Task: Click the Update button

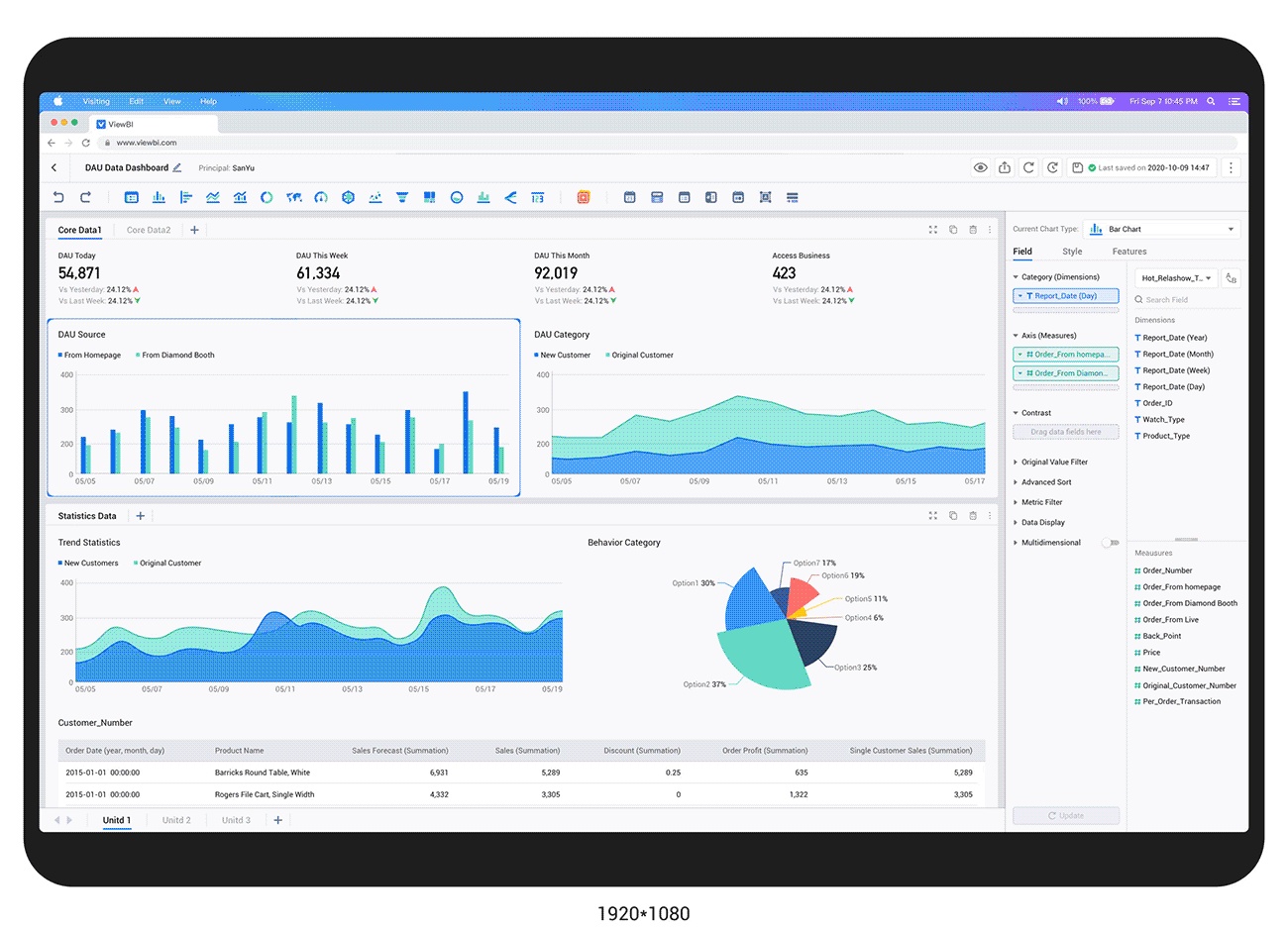Action: point(1066,816)
